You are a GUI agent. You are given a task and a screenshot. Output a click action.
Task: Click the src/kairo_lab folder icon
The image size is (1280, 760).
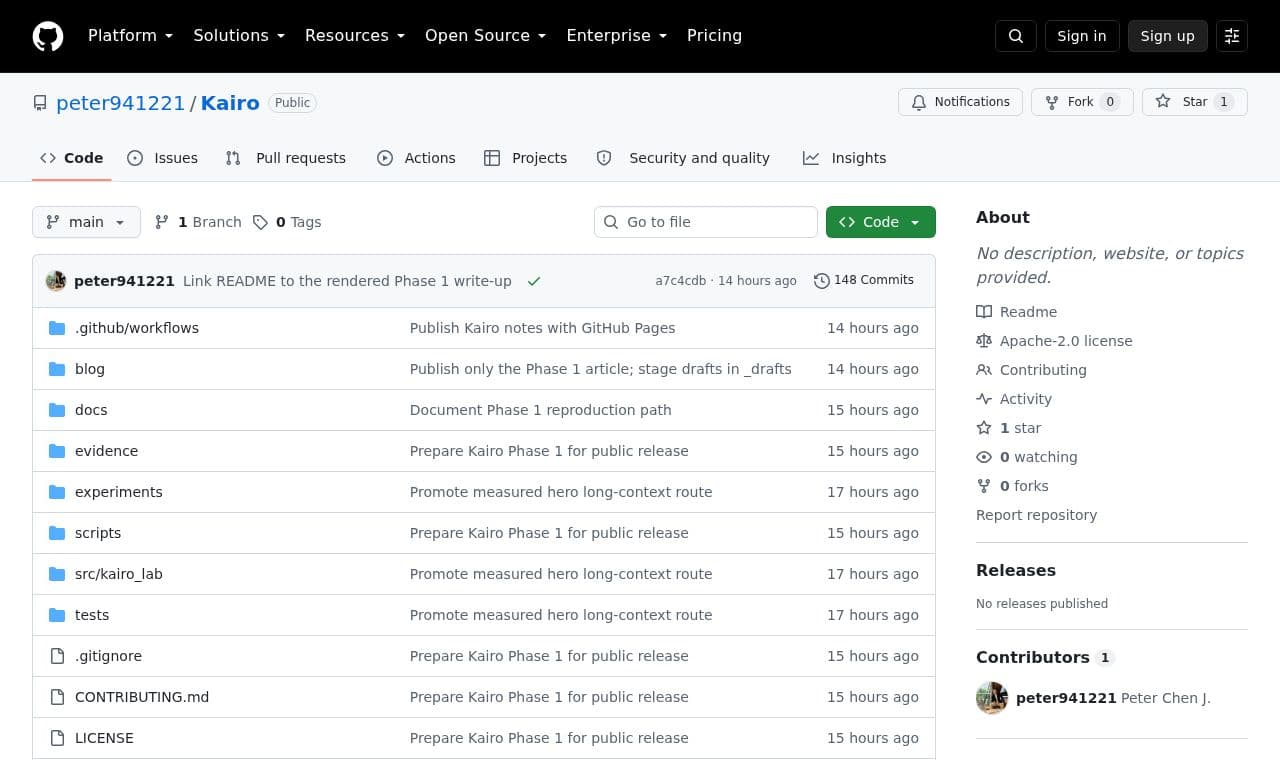57,574
